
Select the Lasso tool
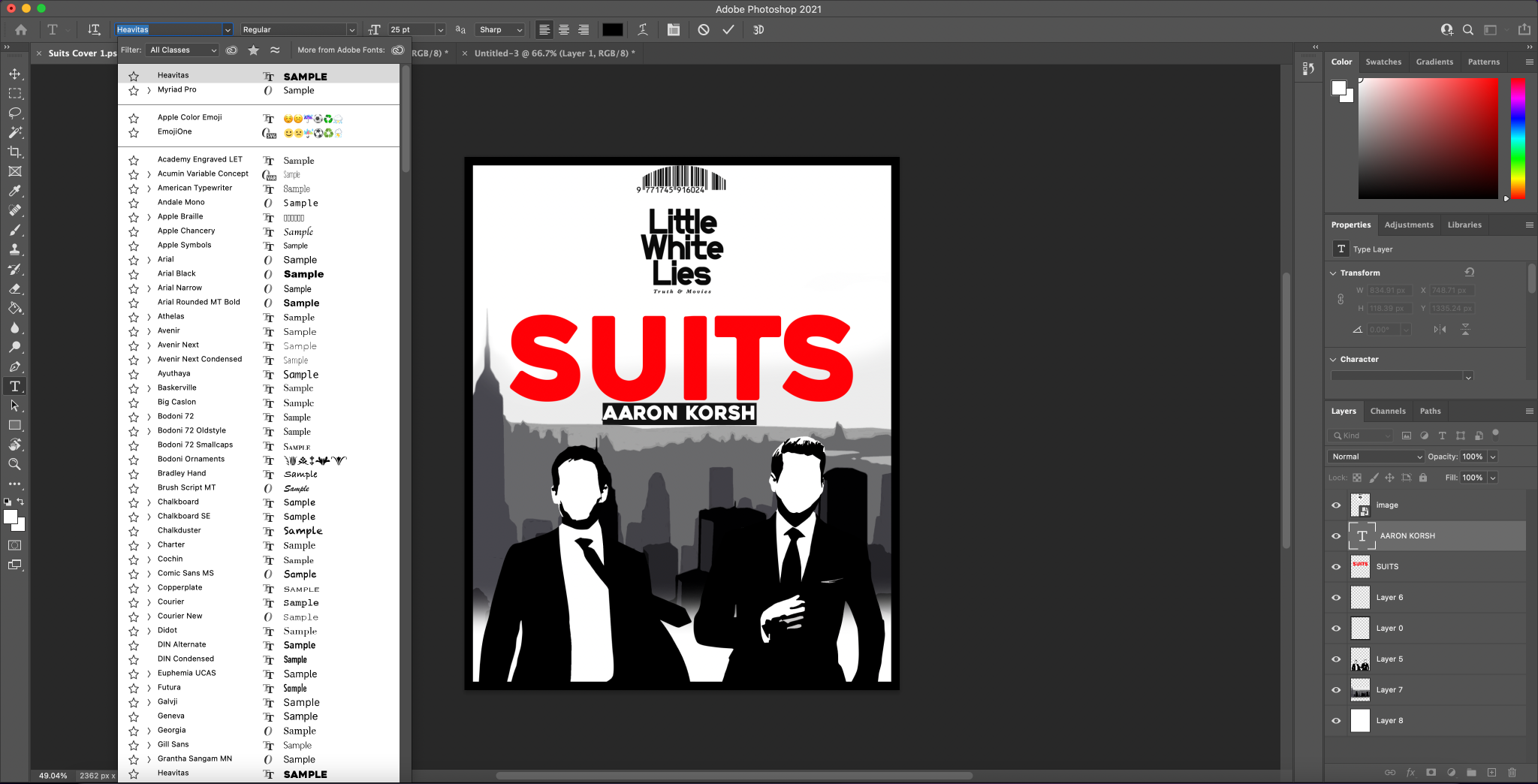14,113
